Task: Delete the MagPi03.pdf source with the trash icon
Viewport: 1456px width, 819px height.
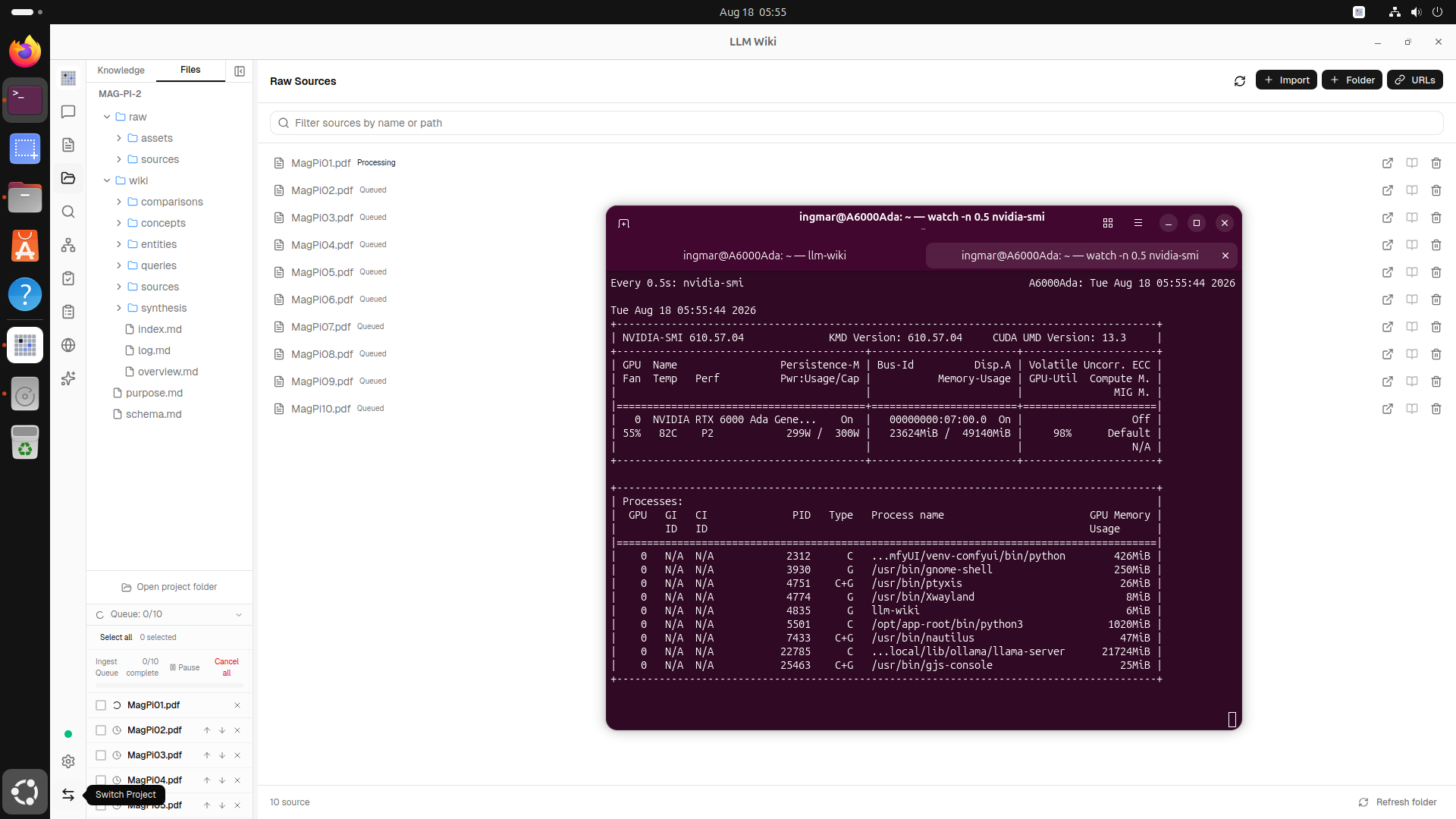Action: [x=1436, y=218]
